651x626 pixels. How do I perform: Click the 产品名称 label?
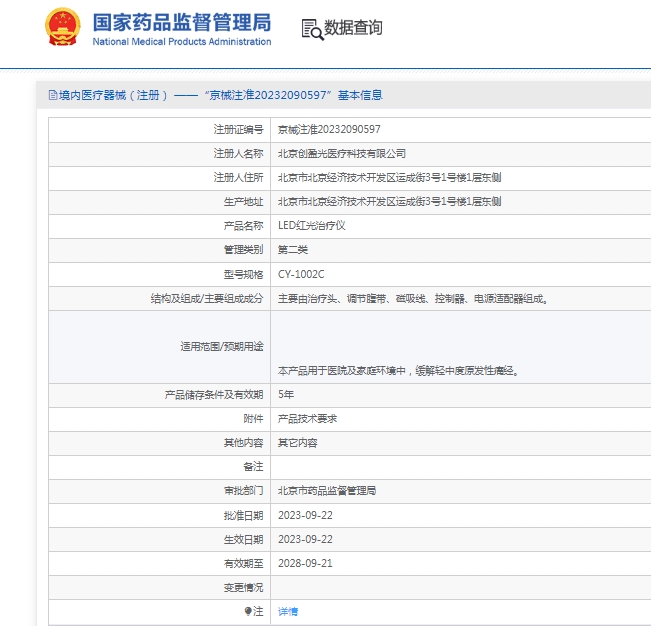243,226
